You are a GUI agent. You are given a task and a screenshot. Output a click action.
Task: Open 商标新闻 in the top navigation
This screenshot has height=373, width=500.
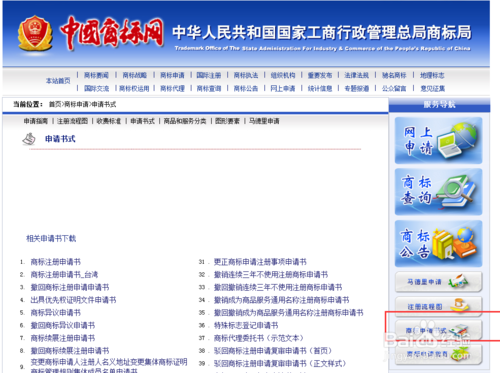coord(96,75)
